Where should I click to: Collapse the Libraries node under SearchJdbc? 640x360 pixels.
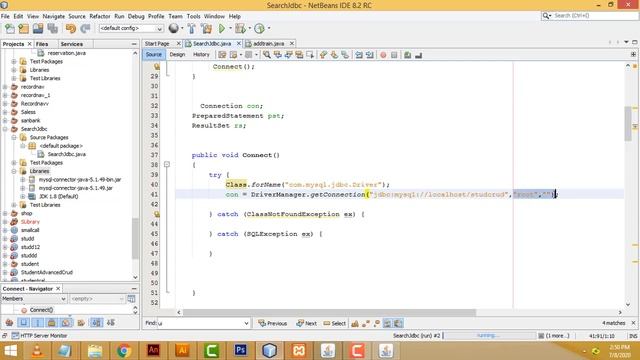click(x=14, y=171)
